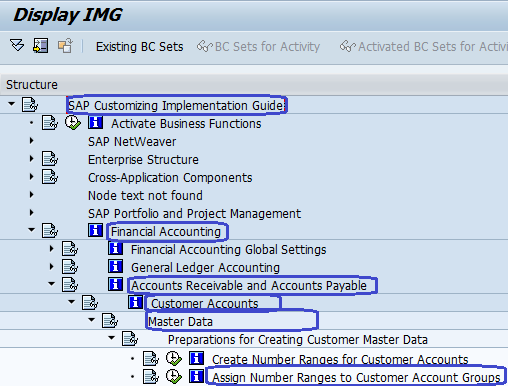Open documentation icon for Customer Accounts
The width and height of the screenshot is (508, 386).
click(90, 303)
